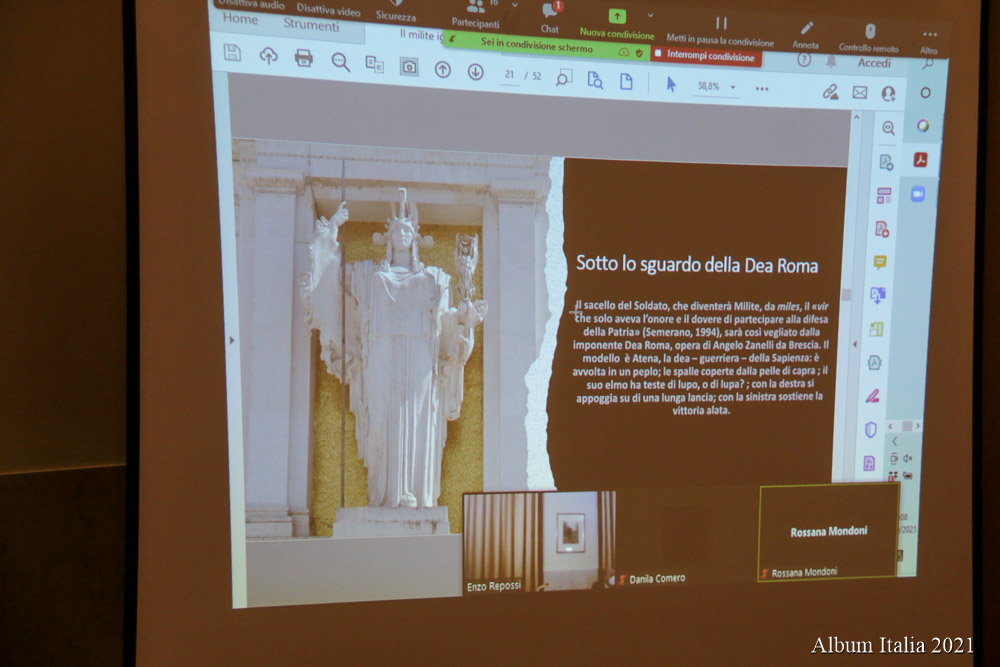Pause sharing with Metti in pausa la condivisione
This screenshot has height=667, width=1000.
[720, 33]
